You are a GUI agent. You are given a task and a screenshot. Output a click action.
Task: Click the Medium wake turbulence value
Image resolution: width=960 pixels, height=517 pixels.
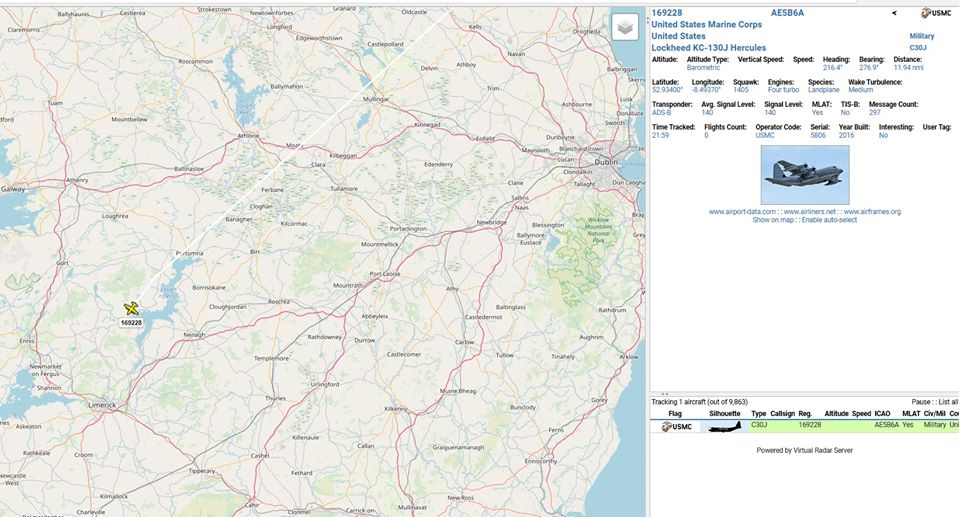[x=860, y=90]
